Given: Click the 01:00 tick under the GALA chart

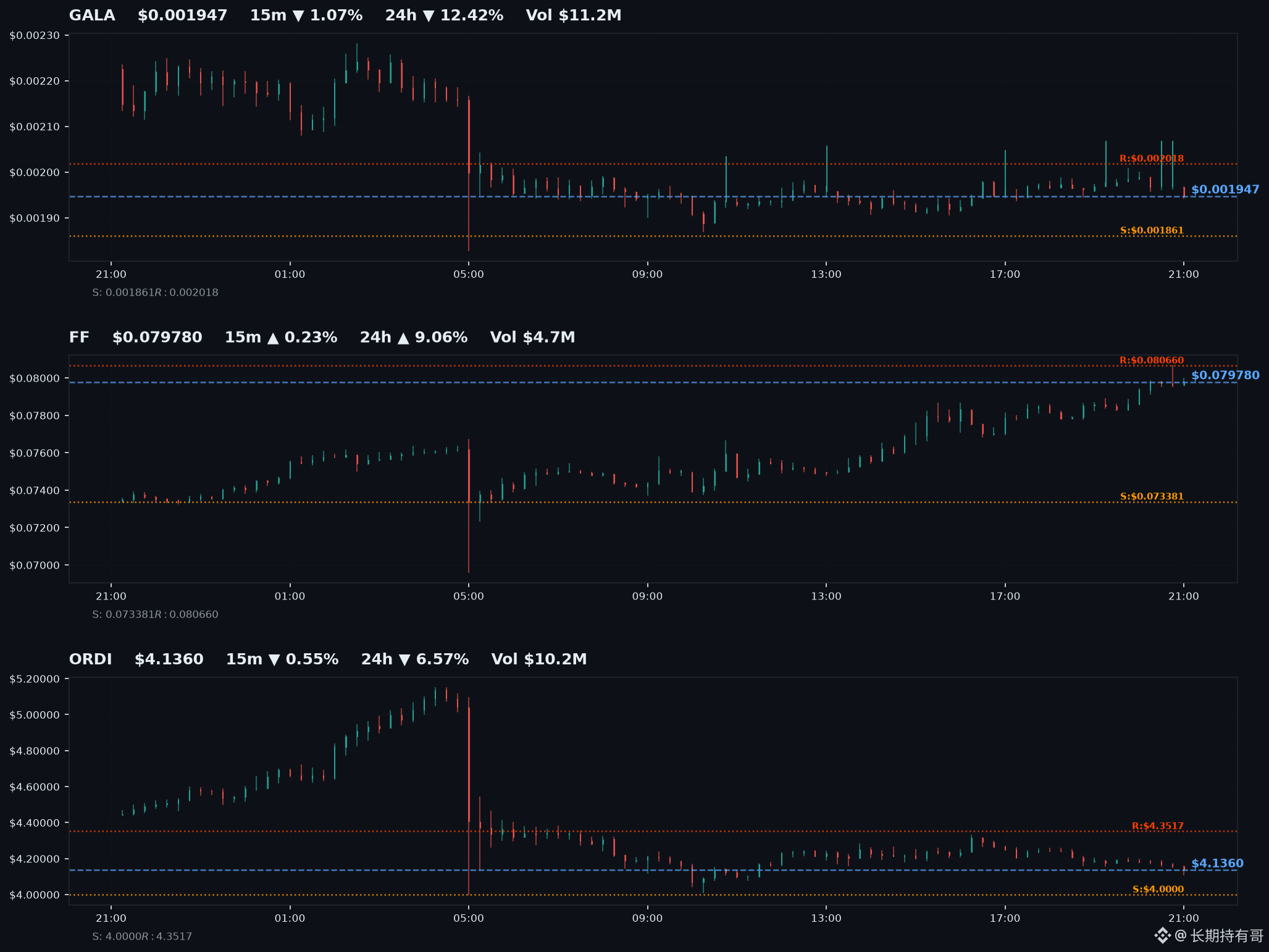Looking at the screenshot, I should coord(290,275).
